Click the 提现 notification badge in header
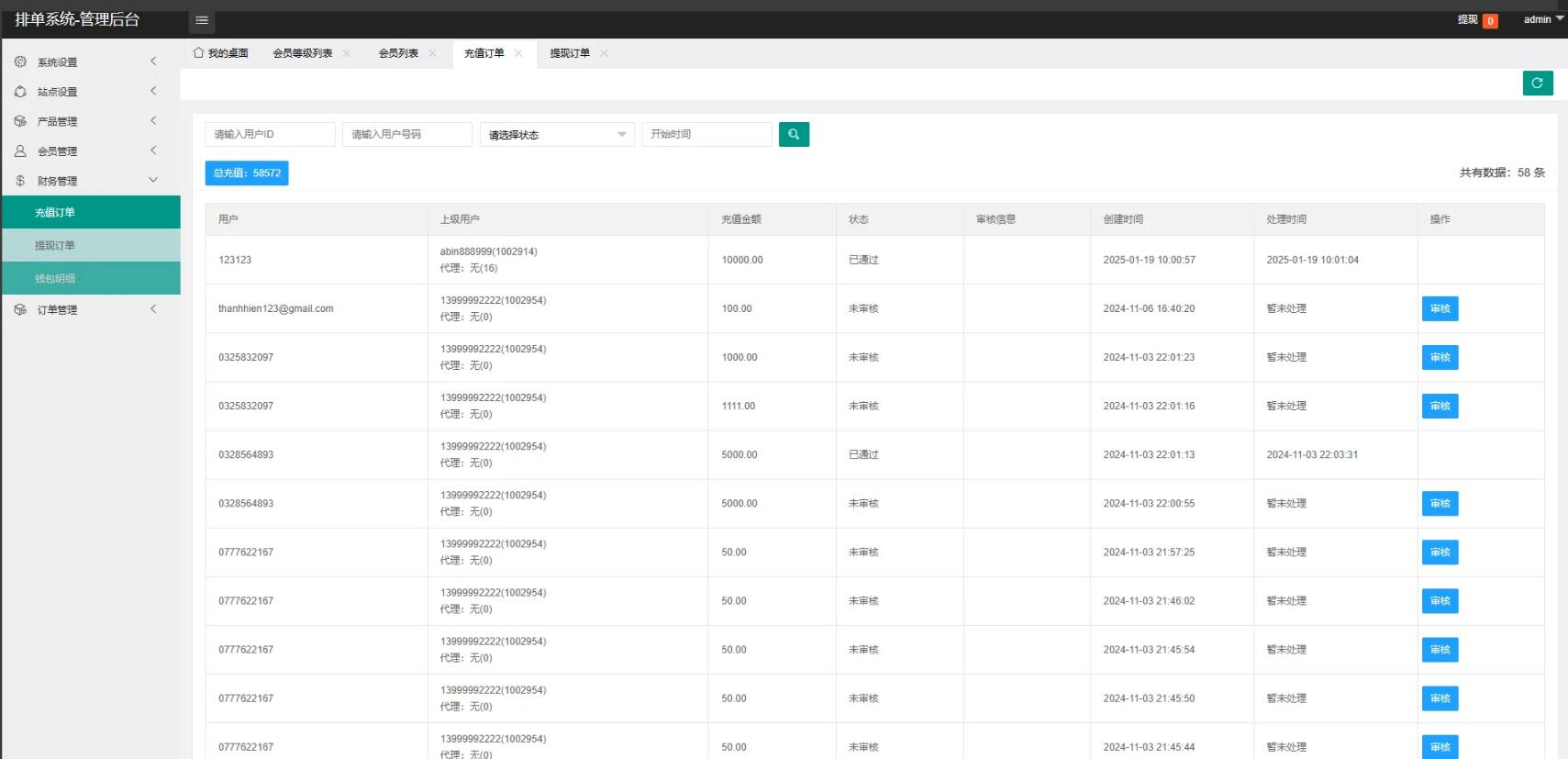This screenshot has width=1568, height=759. click(1489, 20)
